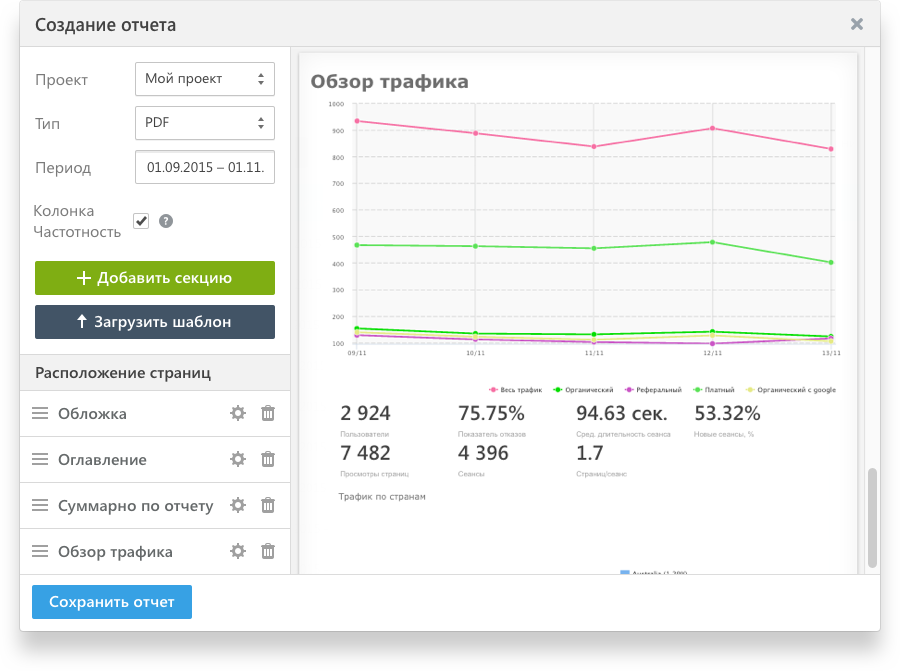Delete the Обзор трафика page

(268, 551)
